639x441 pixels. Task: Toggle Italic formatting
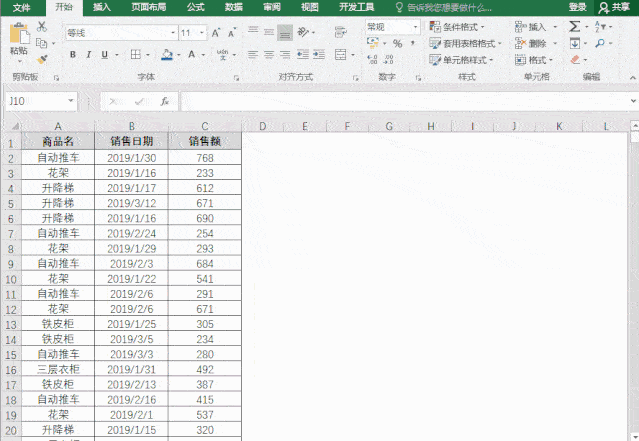pos(88,54)
